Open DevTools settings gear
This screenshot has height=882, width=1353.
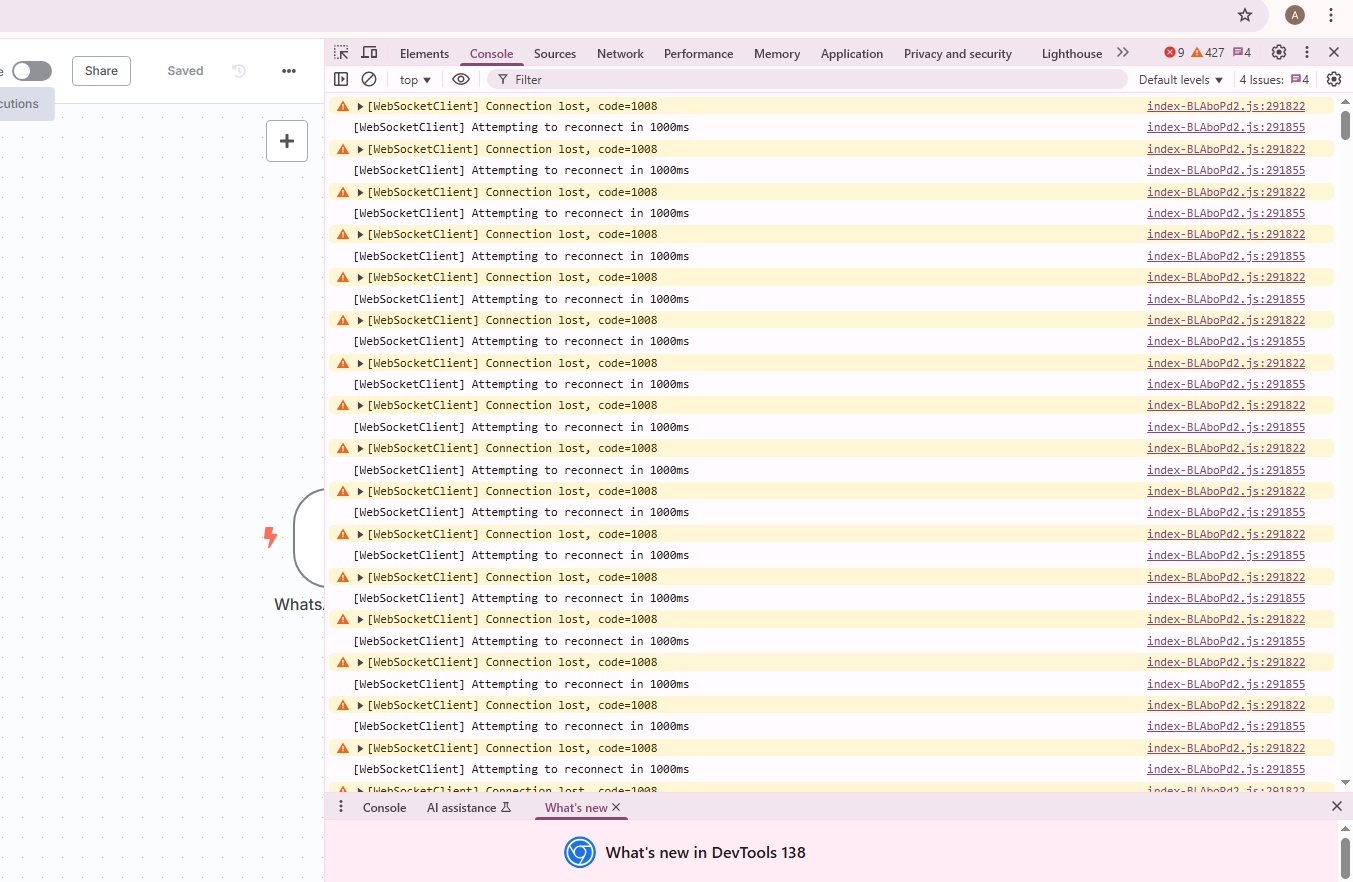[x=1279, y=53]
